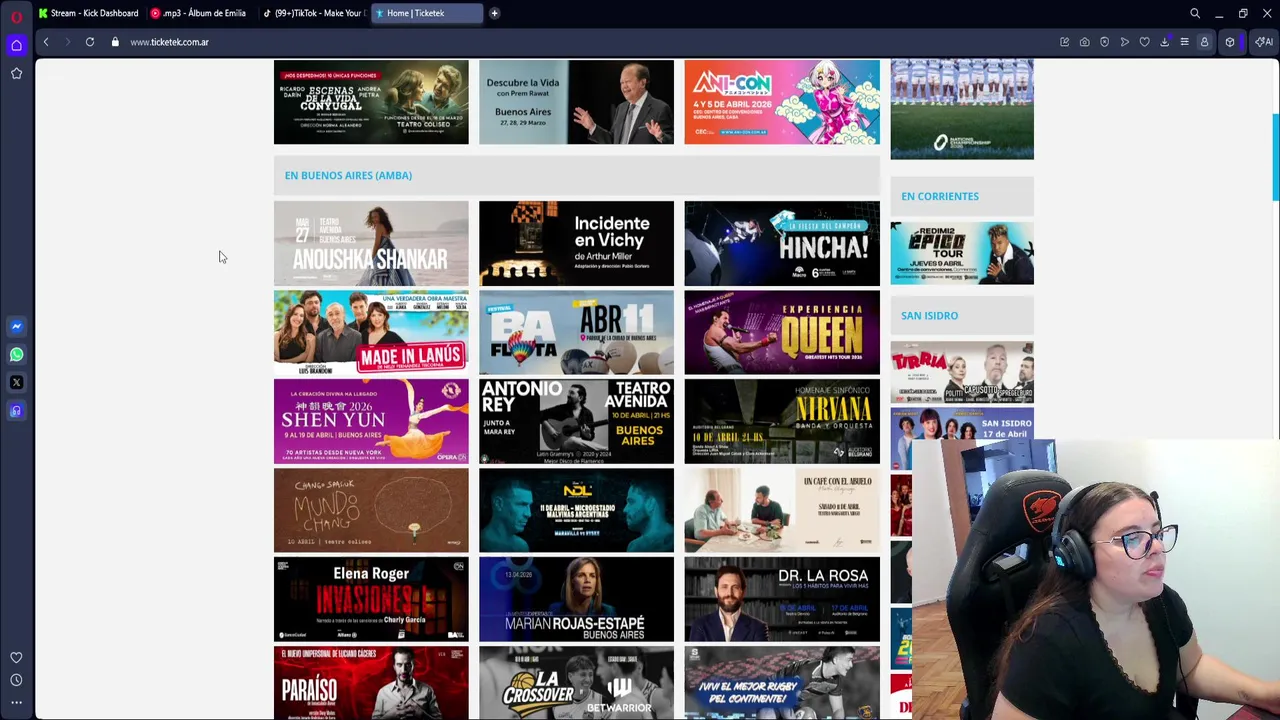Open a new tab with the plus button
This screenshot has width=1280, height=720.
(494, 13)
